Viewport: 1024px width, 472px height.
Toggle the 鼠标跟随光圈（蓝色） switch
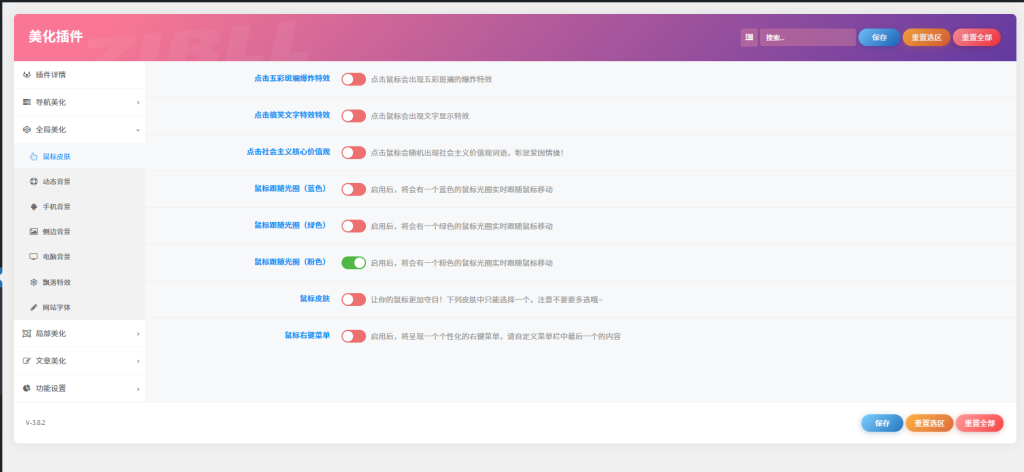pos(353,189)
